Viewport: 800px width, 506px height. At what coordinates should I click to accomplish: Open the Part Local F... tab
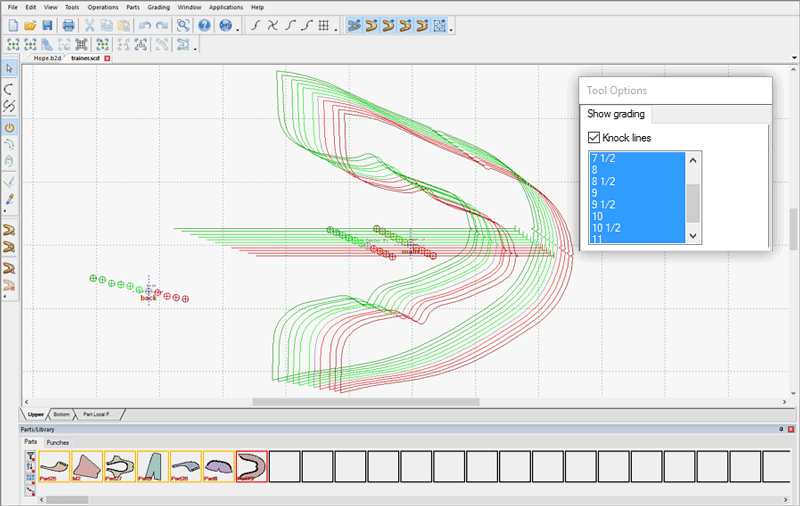tap(98, 414)
